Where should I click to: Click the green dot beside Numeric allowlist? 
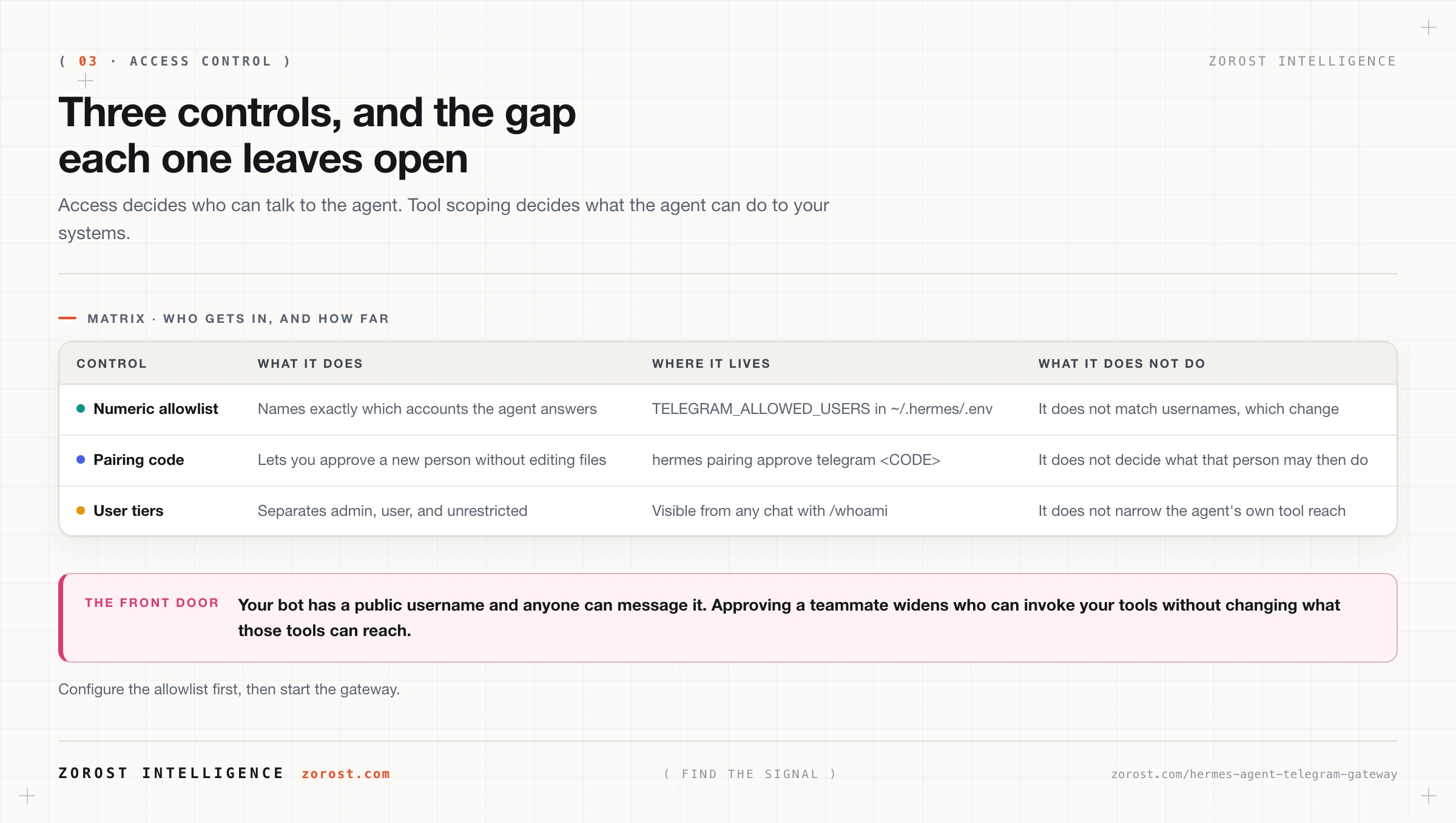pos(81,408)
